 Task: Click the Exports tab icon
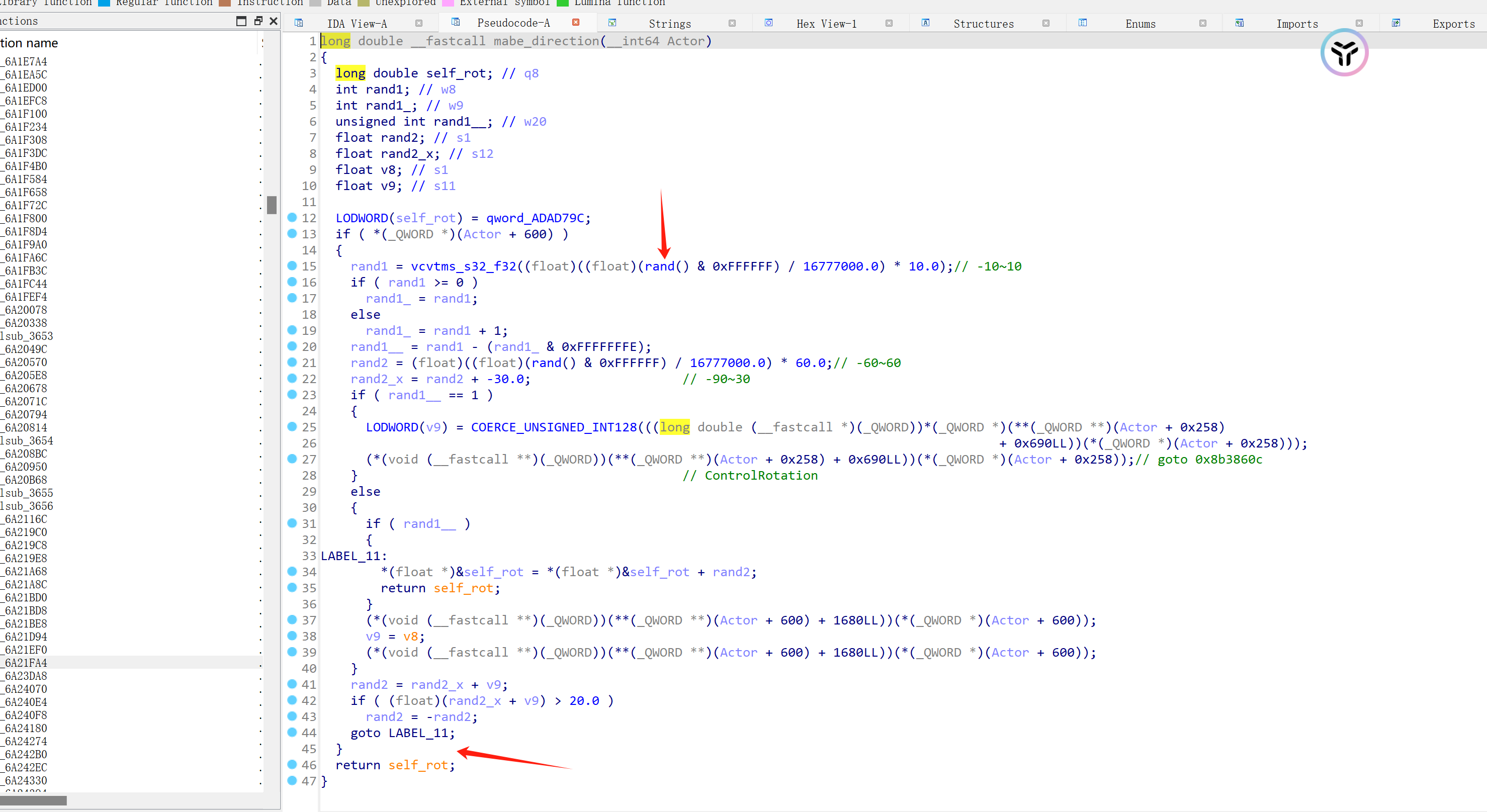(1396, 23)
